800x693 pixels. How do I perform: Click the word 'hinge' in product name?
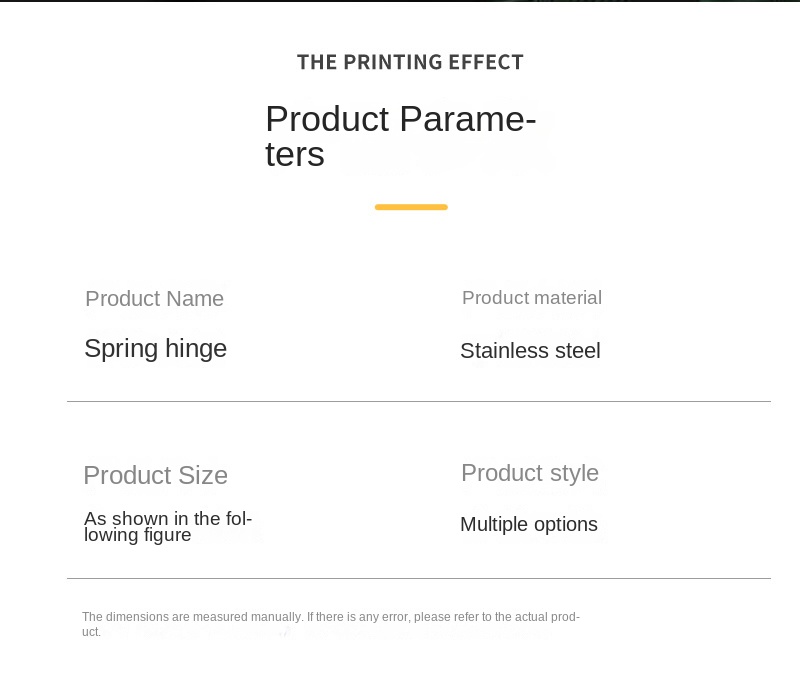[x=196, y=349]
